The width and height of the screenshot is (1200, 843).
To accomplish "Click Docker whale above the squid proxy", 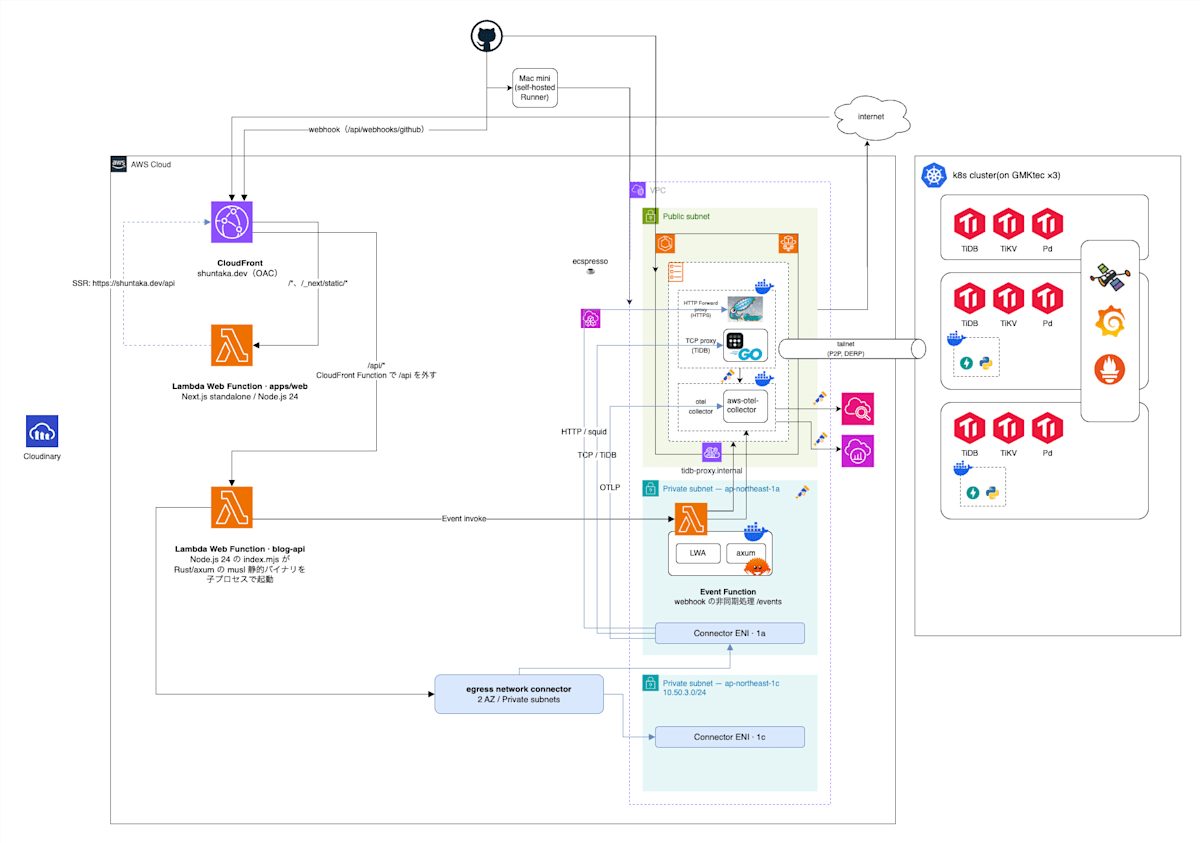I will coord(766,287).
